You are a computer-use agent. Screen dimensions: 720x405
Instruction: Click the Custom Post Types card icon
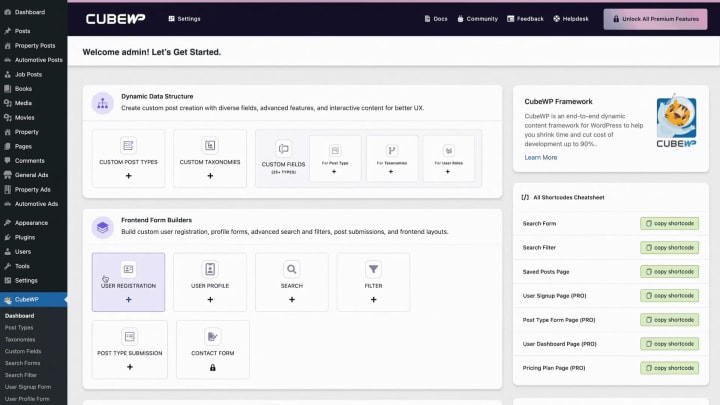[128, 146]
